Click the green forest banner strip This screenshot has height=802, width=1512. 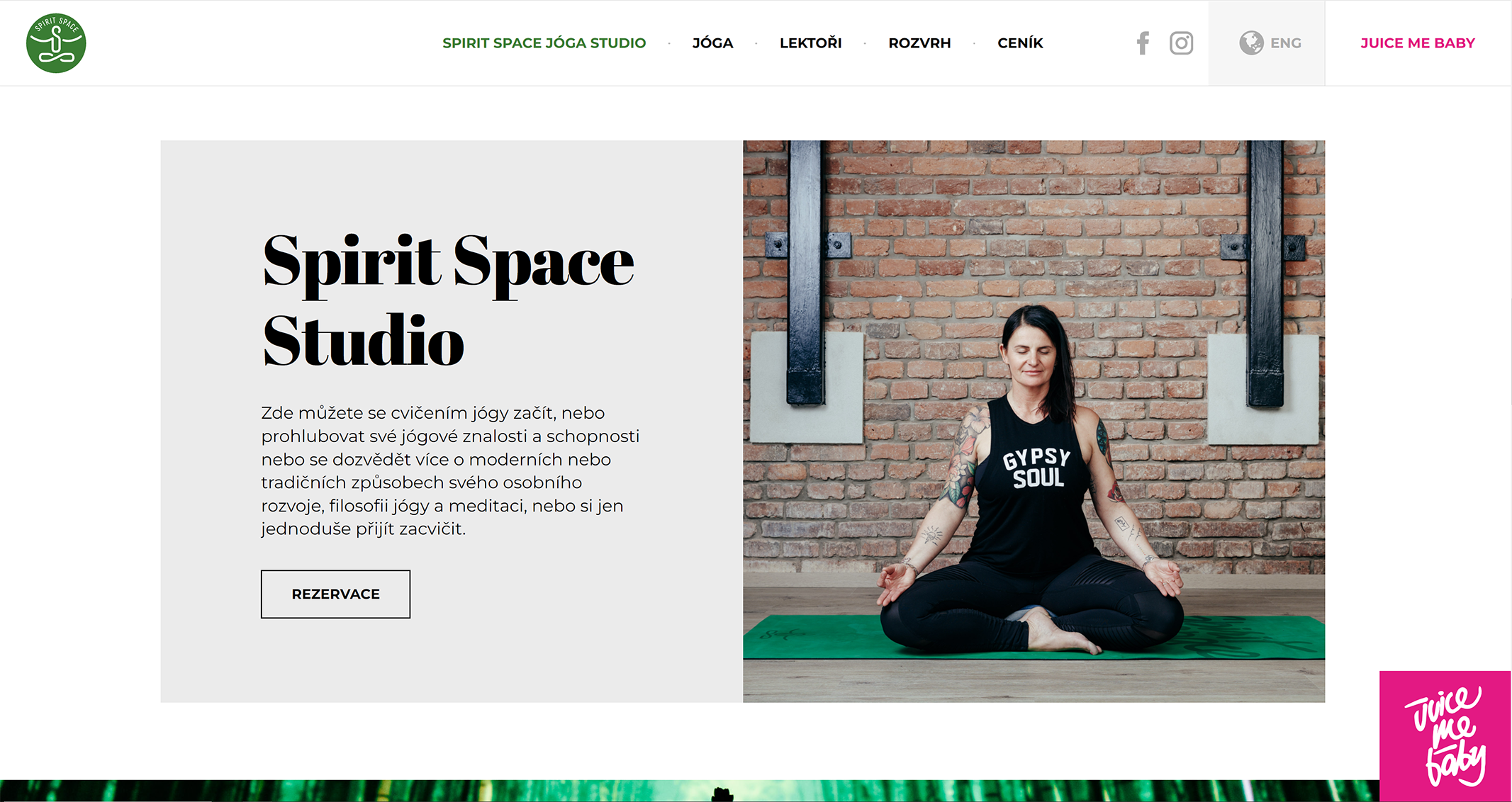(x=689, y=791)
